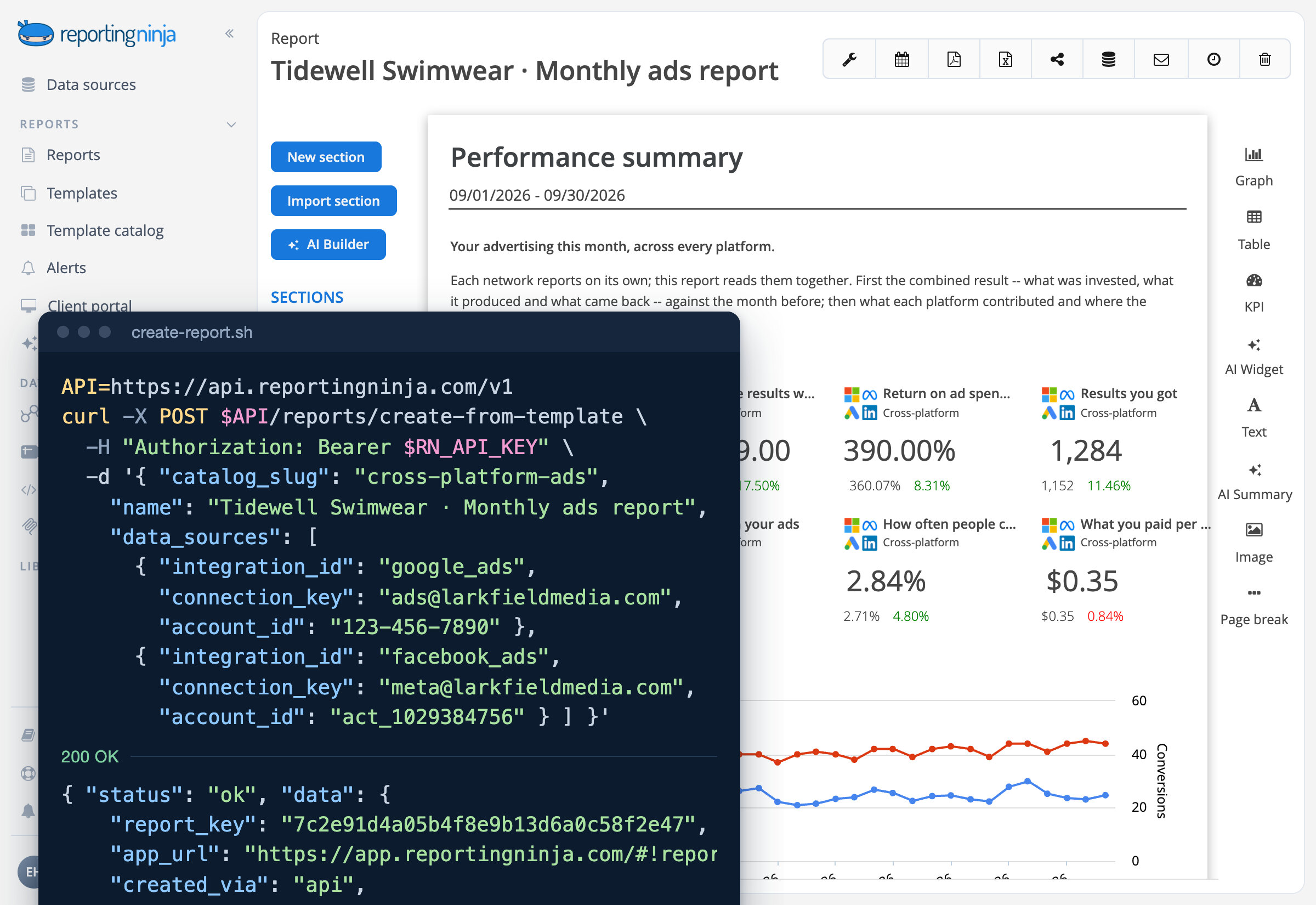
Task: Click the create-report.sh title in terminal
Action: click(191, 332)
